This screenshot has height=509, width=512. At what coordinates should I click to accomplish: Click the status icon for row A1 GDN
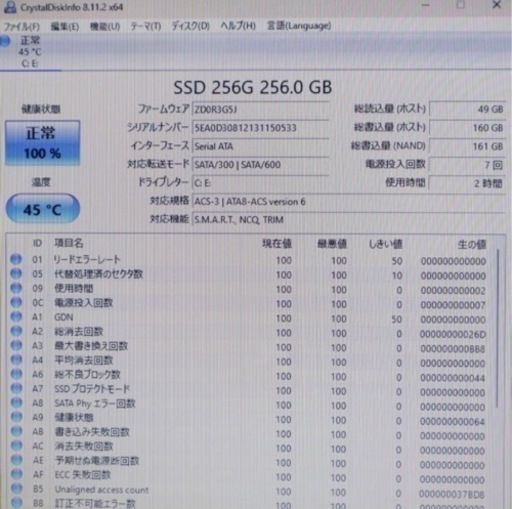(16, 316)
